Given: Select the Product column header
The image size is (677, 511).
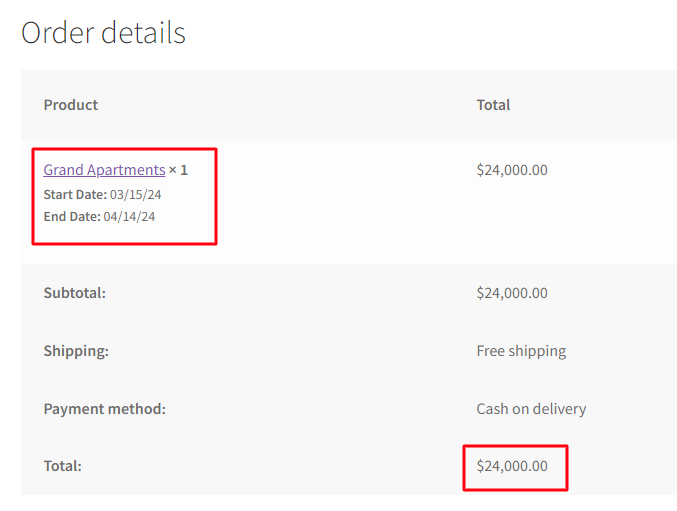Looking at the screenshot, I should click(x=71, y=105).
